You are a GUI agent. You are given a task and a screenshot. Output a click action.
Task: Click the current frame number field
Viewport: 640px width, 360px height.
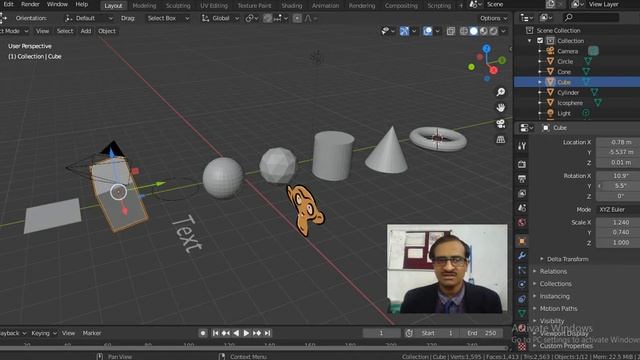point(382,333)
